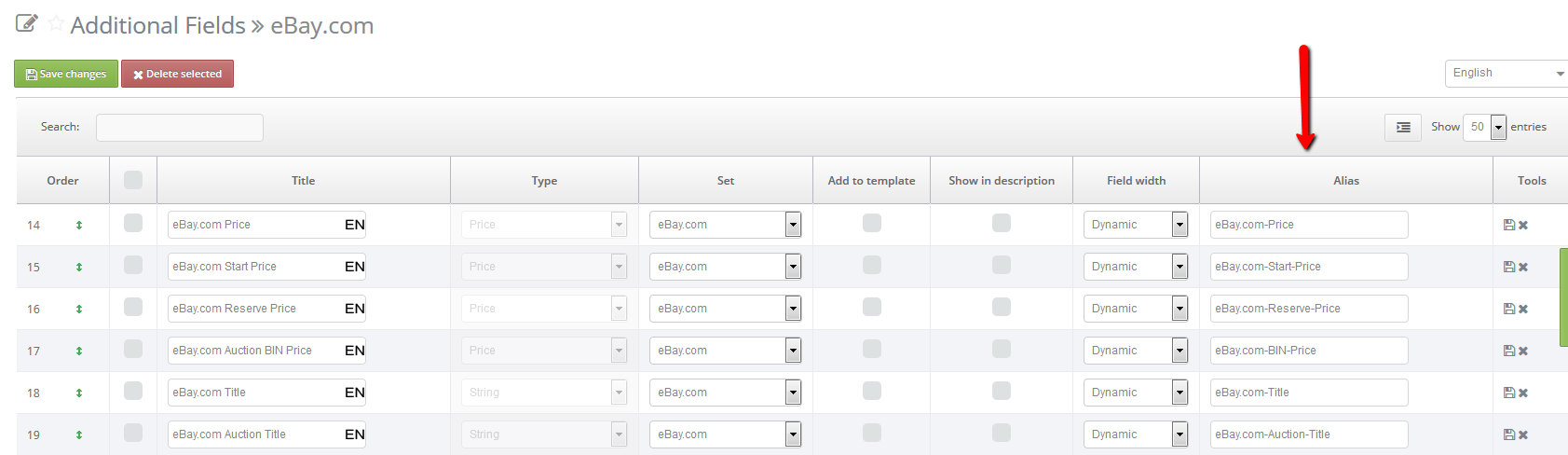Select the checkbox for row 15
The height and width of the screenshot is (455, 1568).
point(133,265)
